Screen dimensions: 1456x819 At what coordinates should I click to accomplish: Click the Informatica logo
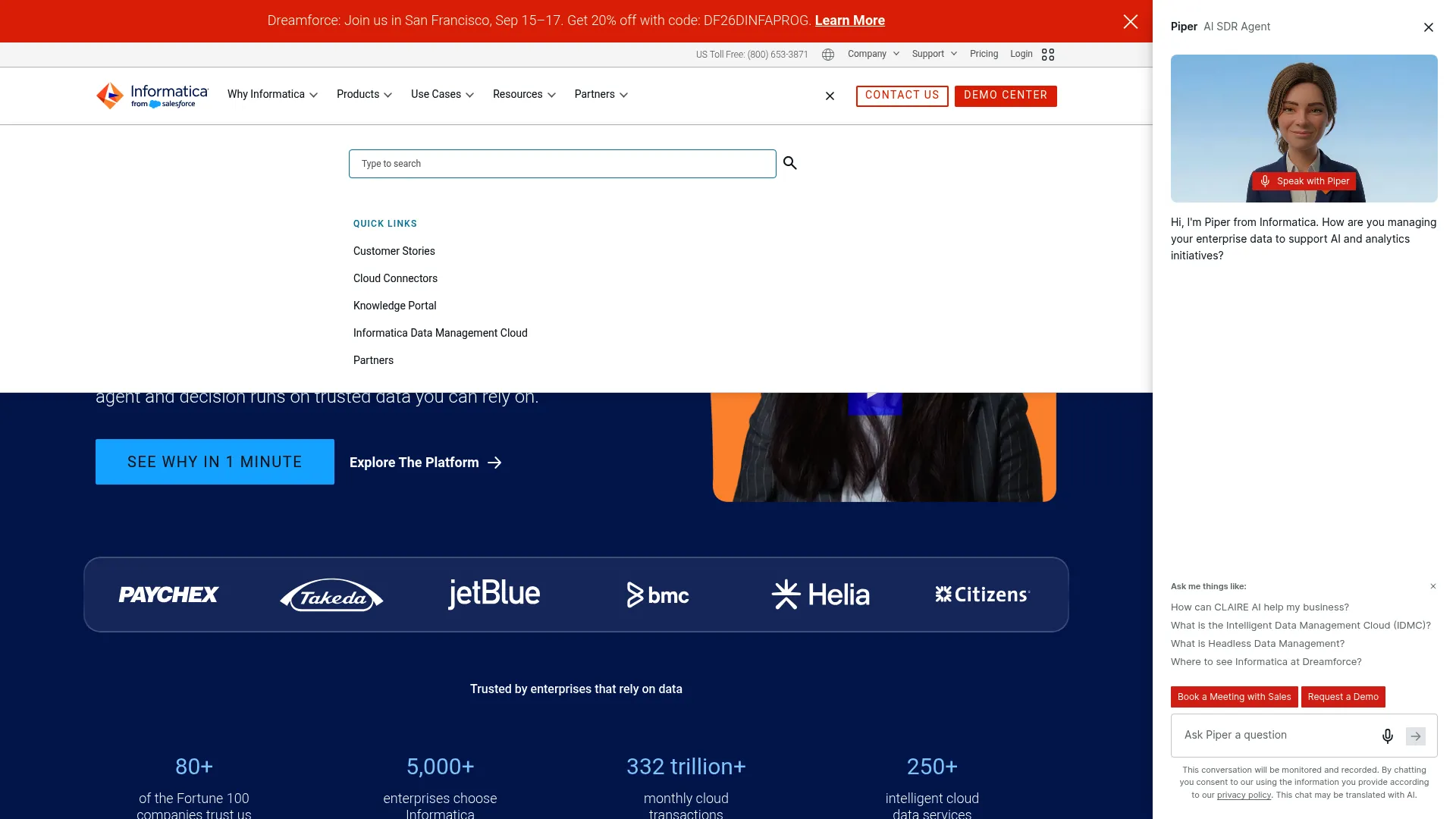click(x=152, y=96)
